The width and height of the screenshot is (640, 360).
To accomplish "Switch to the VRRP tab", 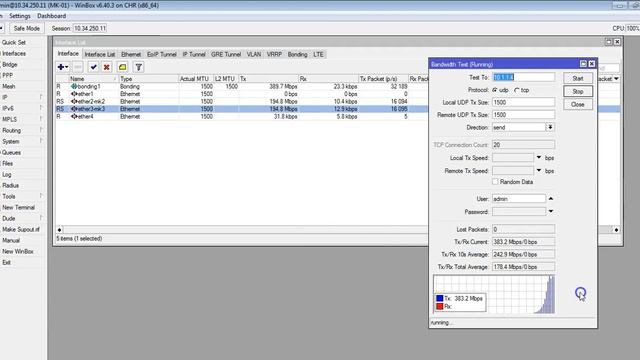I will 274,54.
